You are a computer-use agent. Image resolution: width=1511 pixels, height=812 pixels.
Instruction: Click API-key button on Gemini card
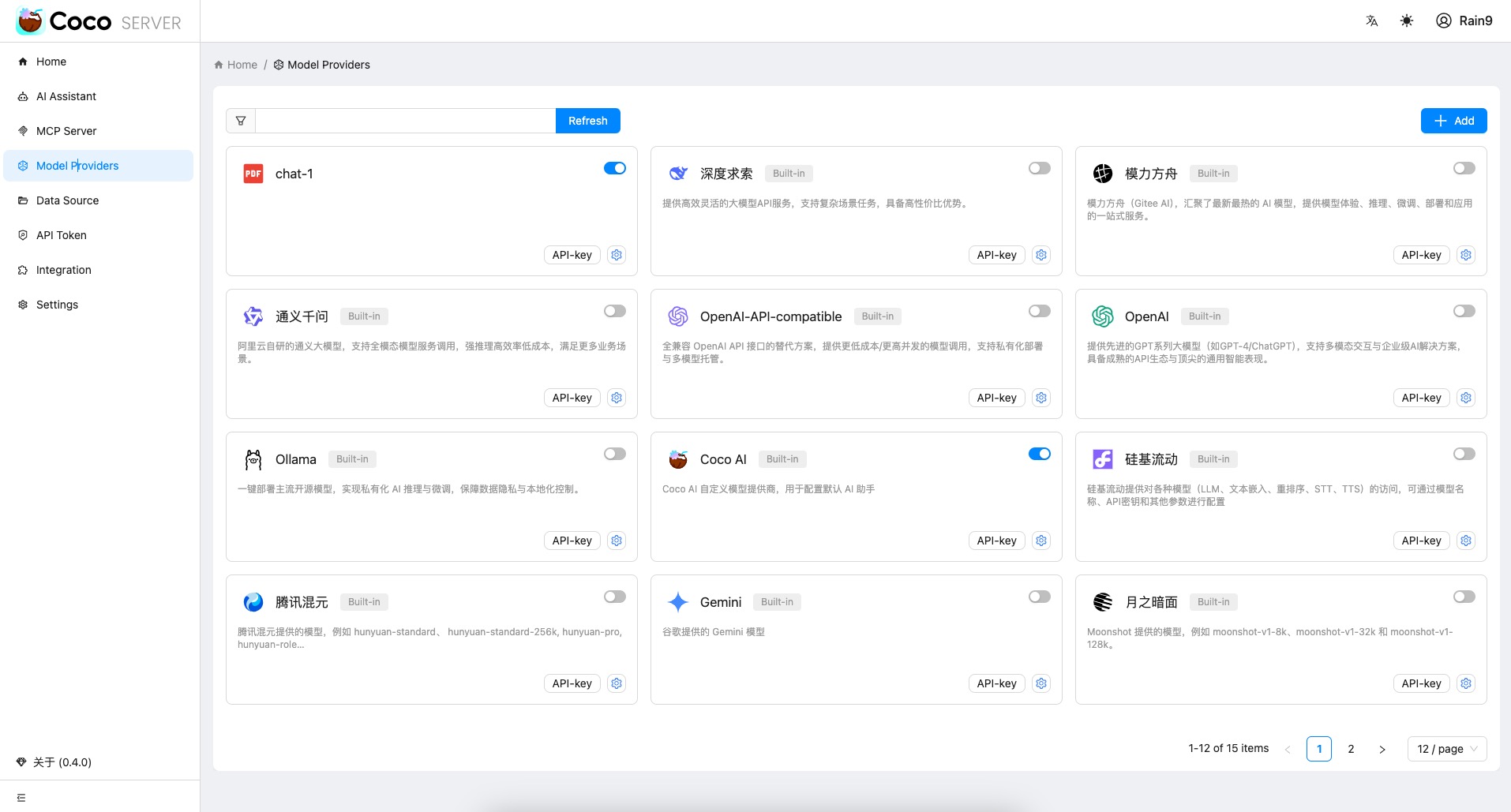(x=997, y=683)
